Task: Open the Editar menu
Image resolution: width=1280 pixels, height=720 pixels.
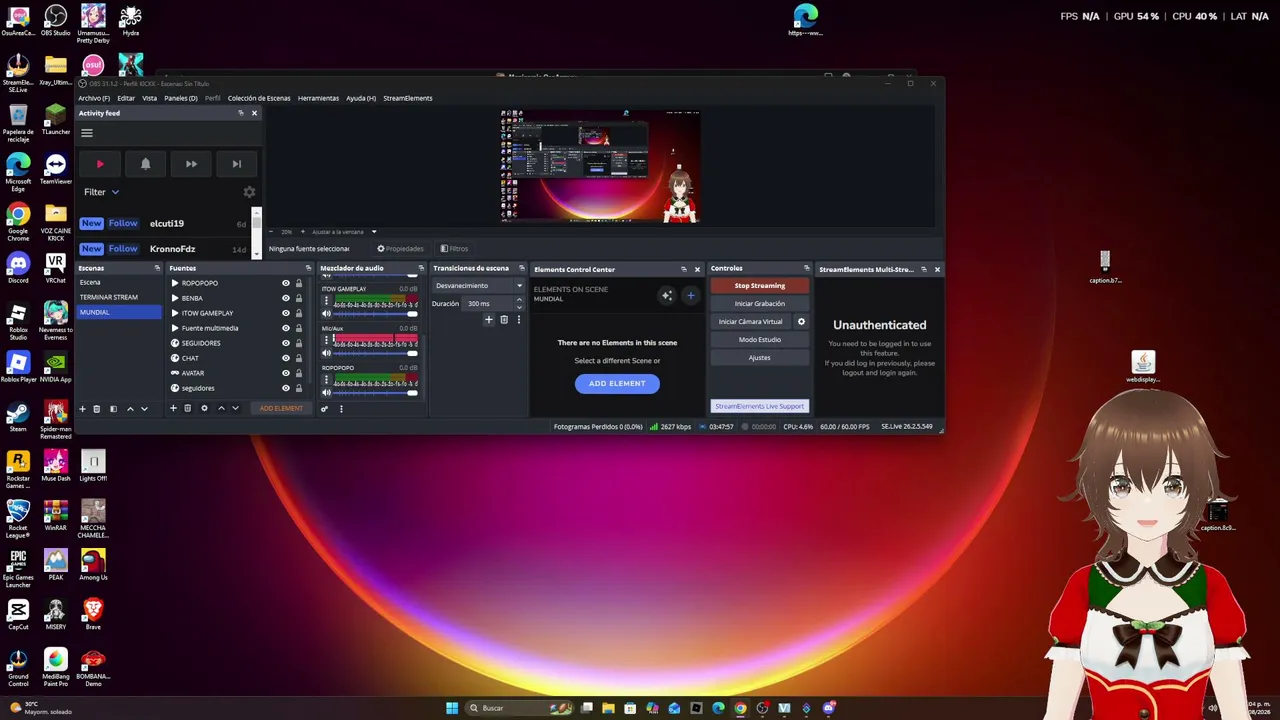Action: [x=126, y=98]
